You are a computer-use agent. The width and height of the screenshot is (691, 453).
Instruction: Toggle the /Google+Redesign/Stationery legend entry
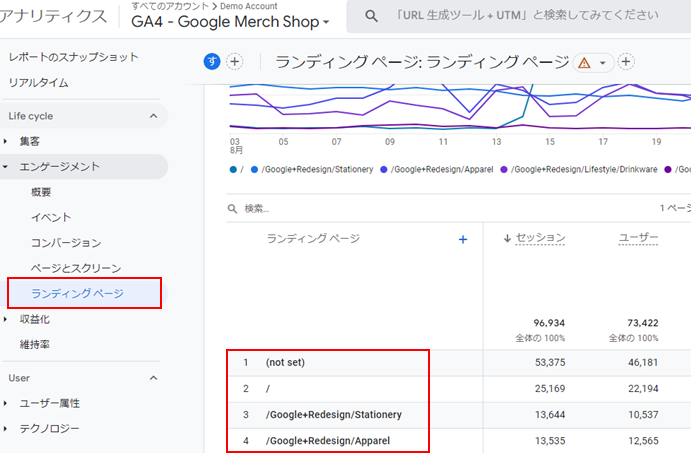point(312,170)
